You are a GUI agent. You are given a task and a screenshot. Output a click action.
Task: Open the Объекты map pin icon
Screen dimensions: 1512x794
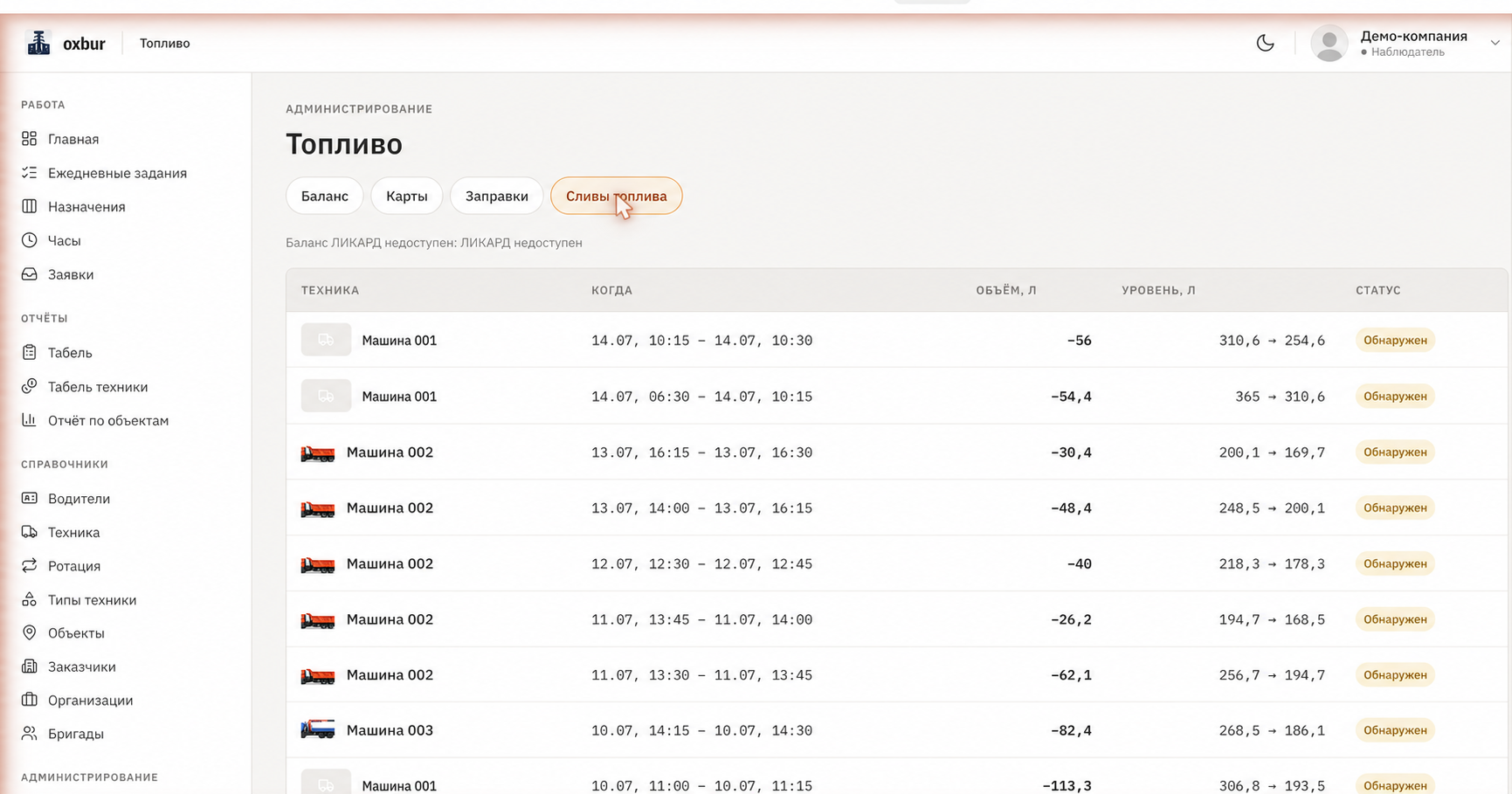(x=30, y=632)
